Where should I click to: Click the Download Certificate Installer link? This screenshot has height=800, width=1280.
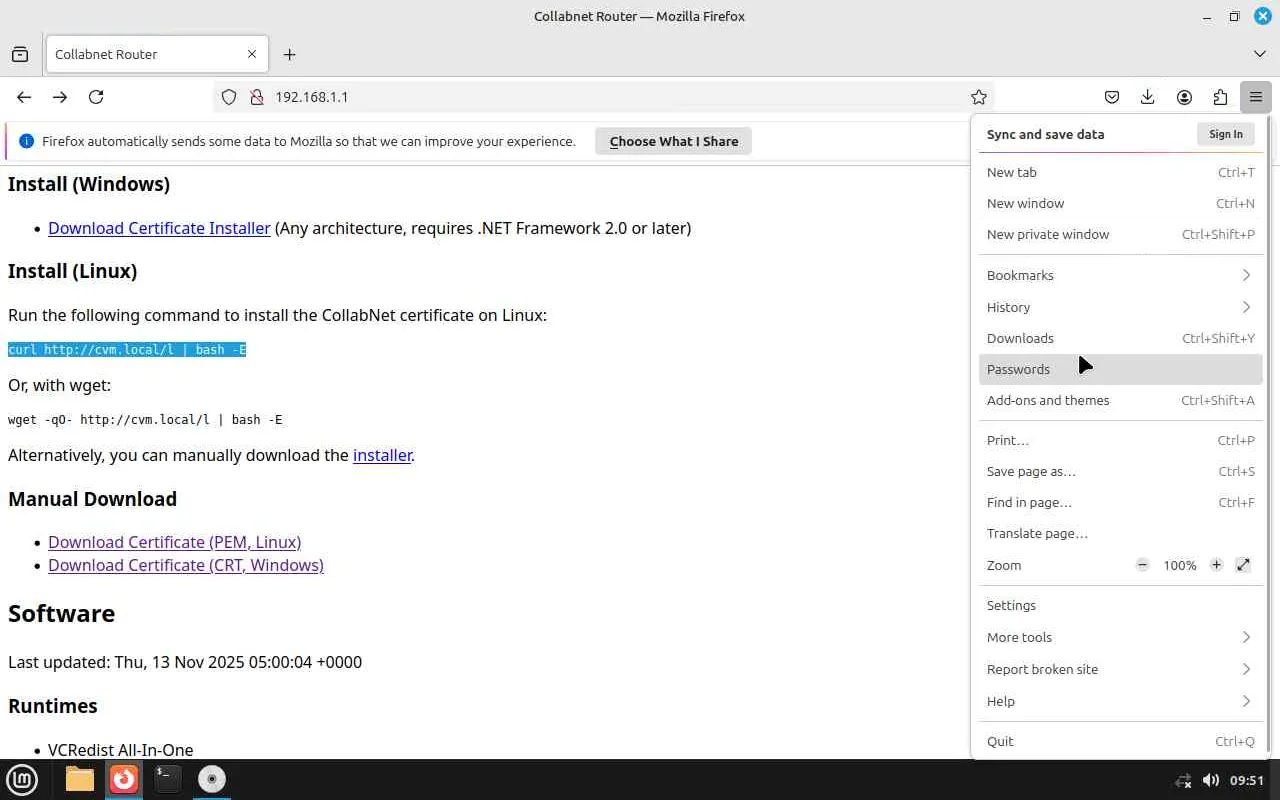pos(159,228)
